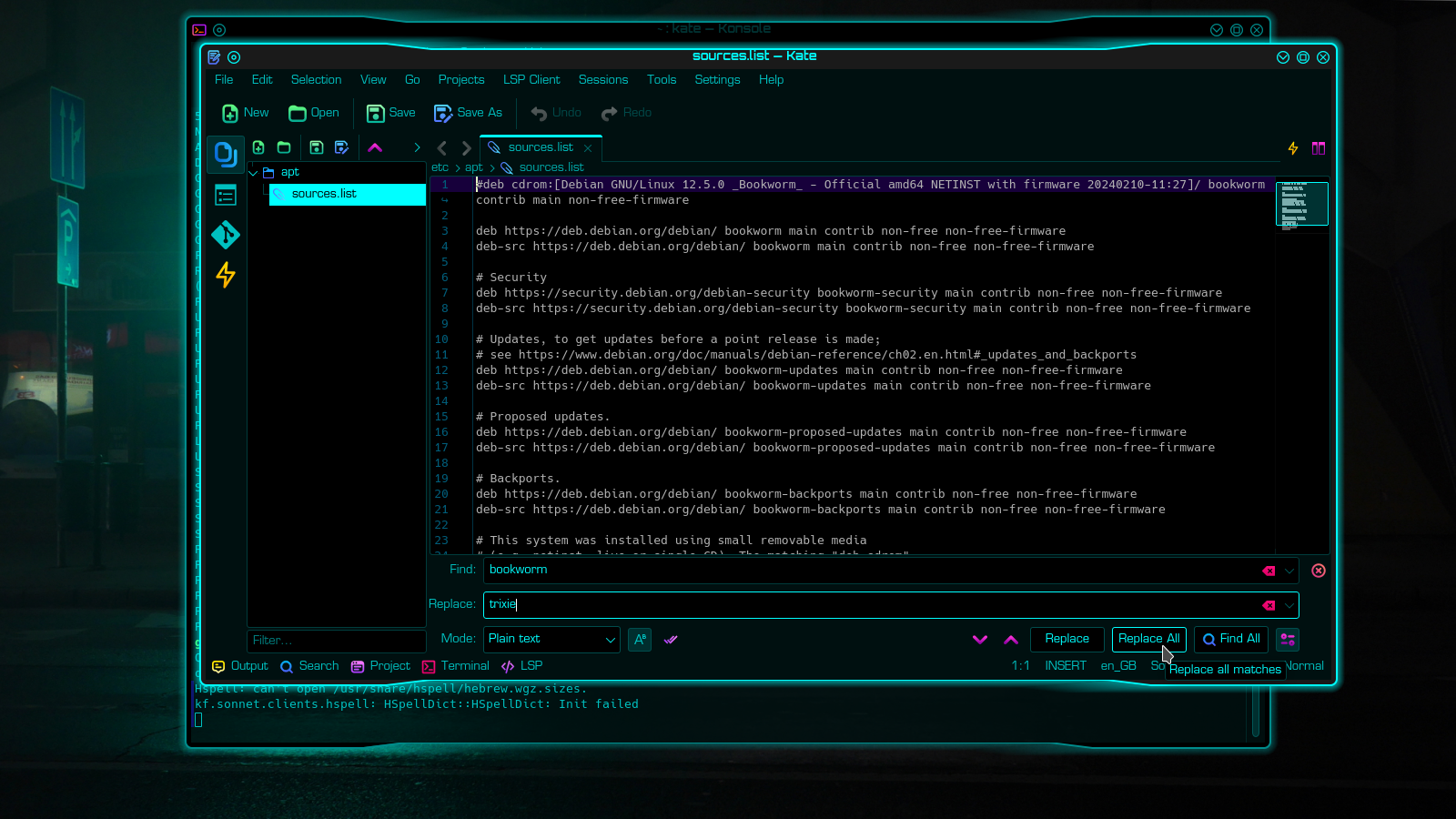1456x819 pixels.
Task: Click the Open toolbar button
Action: coord(314,113)
